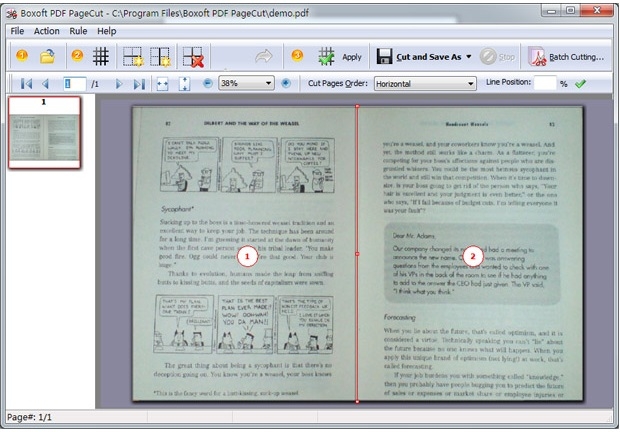Click the Stop button
The height and width of the screenshot is (432, 620).
[x=497, y=57]
